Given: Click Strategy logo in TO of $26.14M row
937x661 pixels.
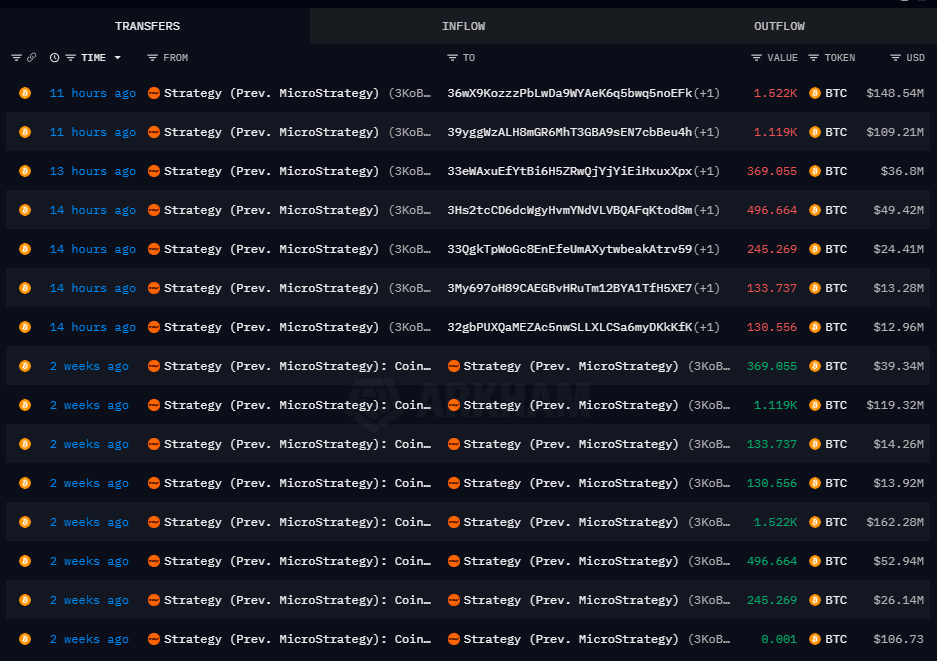Looking at the screenshot, I should 454,600.
